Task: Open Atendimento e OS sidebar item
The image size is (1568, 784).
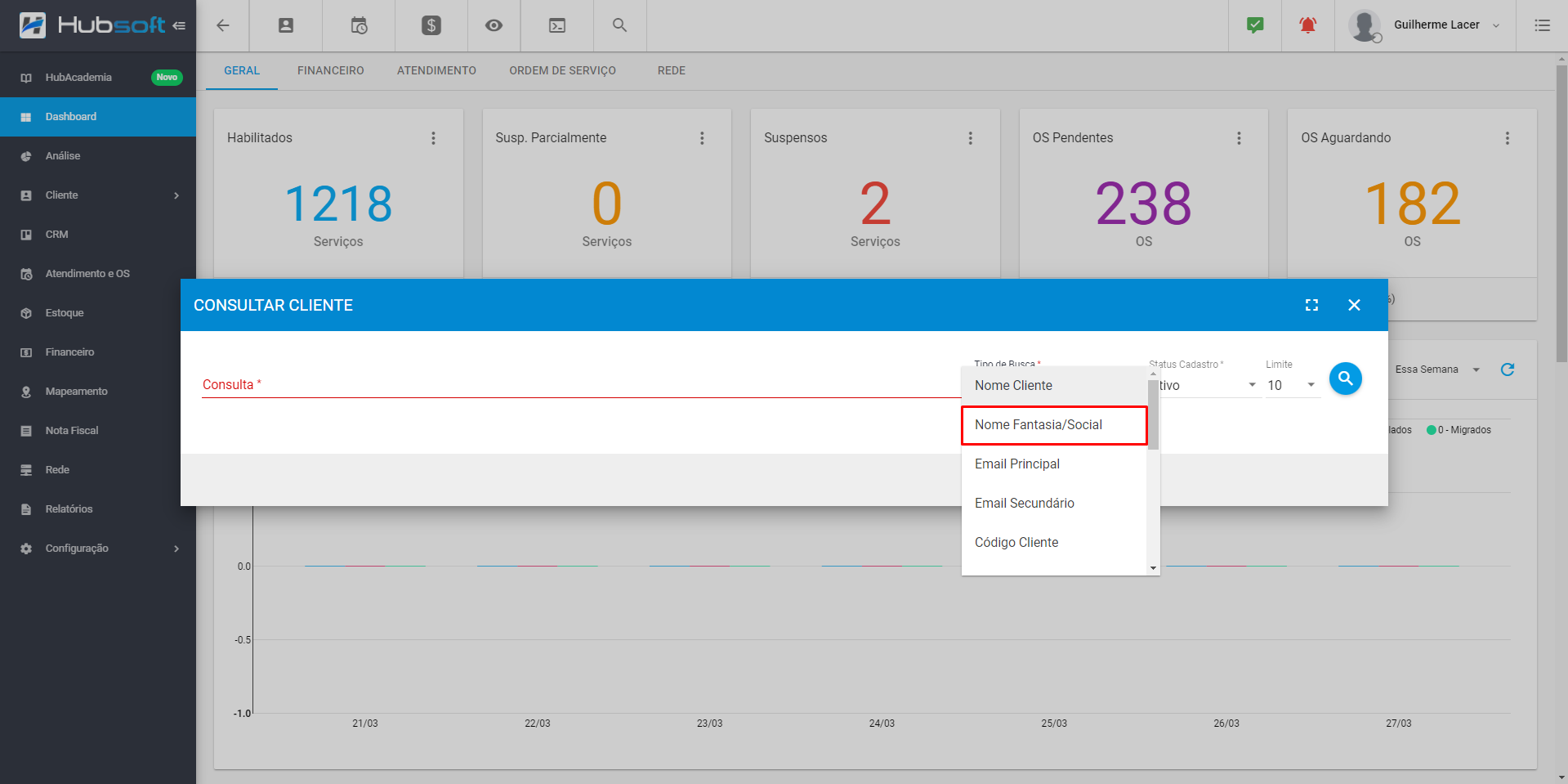Action: 98,274
